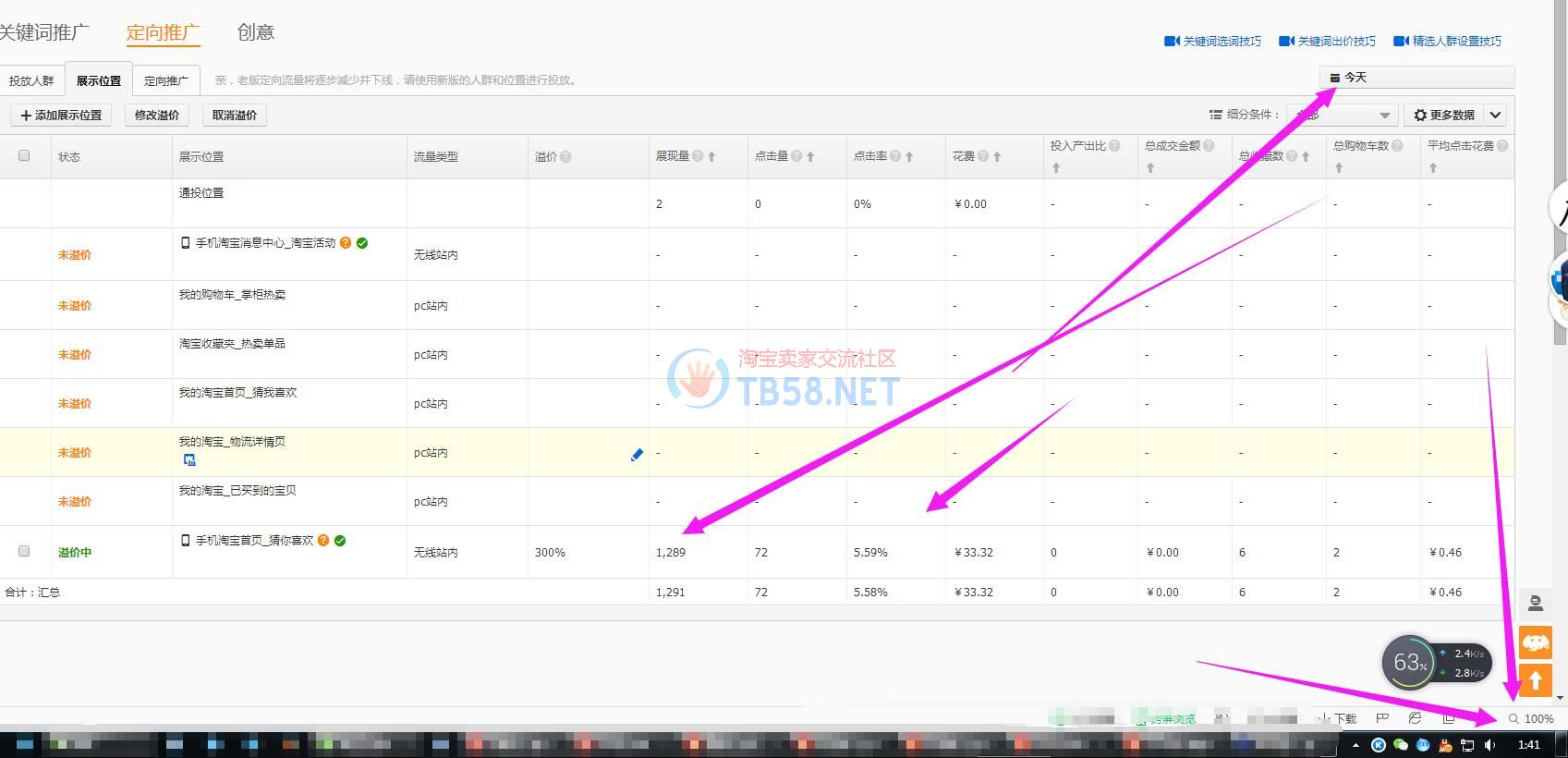Viewport: 1568px width, 758px height.
Task: Check the 手机淘宝首页_猜你喜欢 row checkbox
Action: pyautogui.click(x=24, y=551)
